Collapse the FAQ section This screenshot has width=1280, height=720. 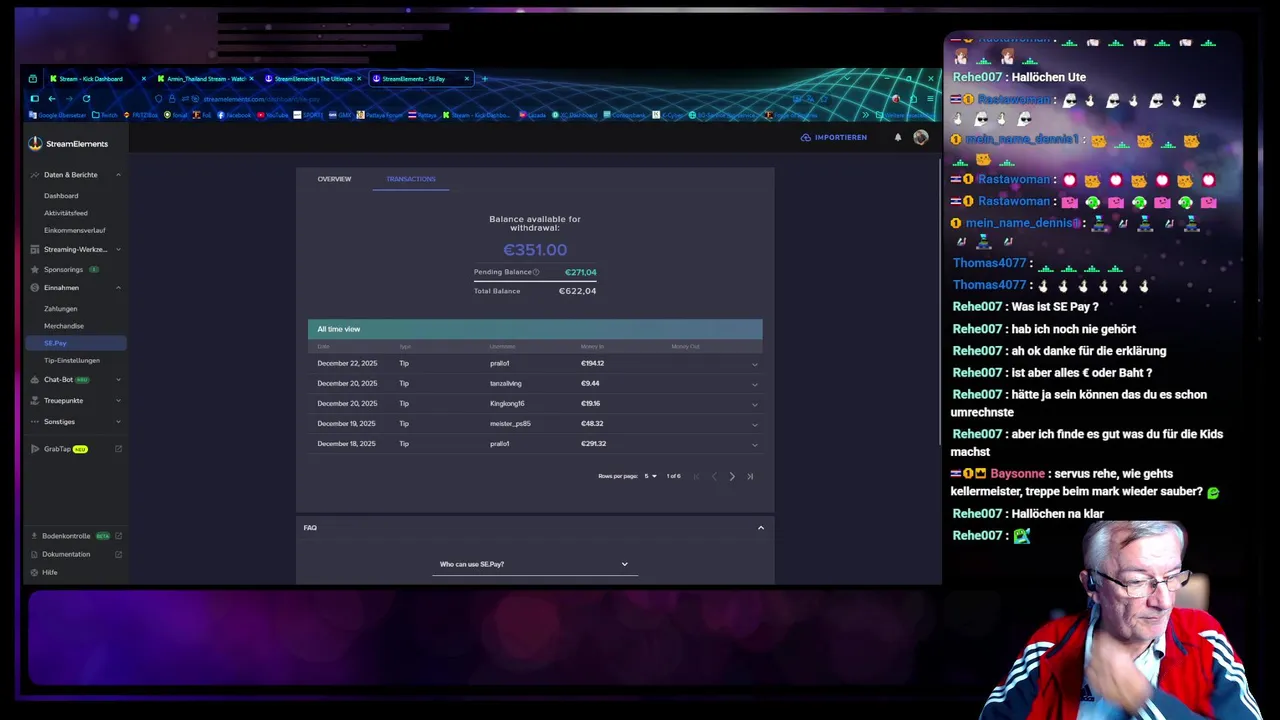pos(760,528)
